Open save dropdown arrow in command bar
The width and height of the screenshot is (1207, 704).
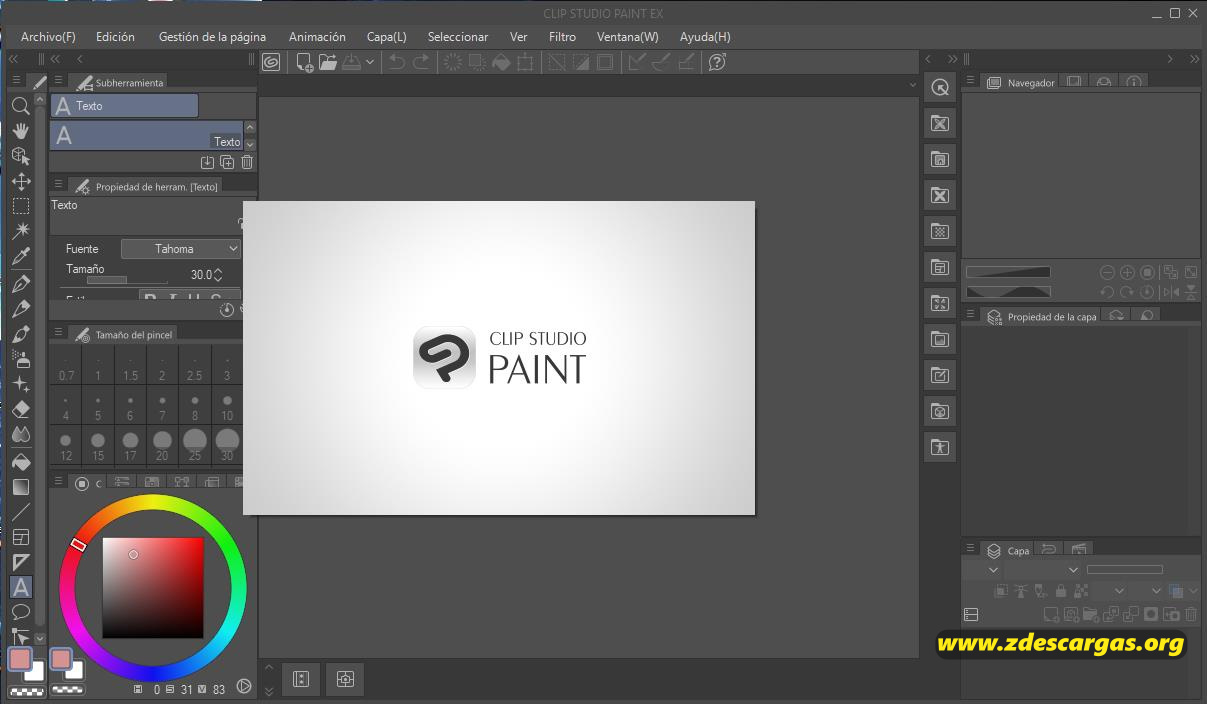pyautogui.click(x=370, y=62)
